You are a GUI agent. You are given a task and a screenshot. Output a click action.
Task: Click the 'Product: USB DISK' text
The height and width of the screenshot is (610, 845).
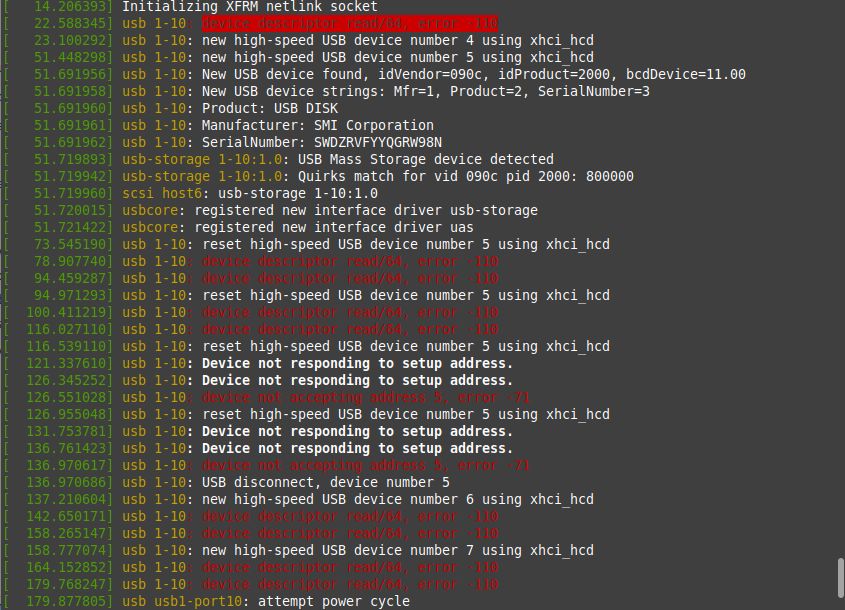click(270, 108)
